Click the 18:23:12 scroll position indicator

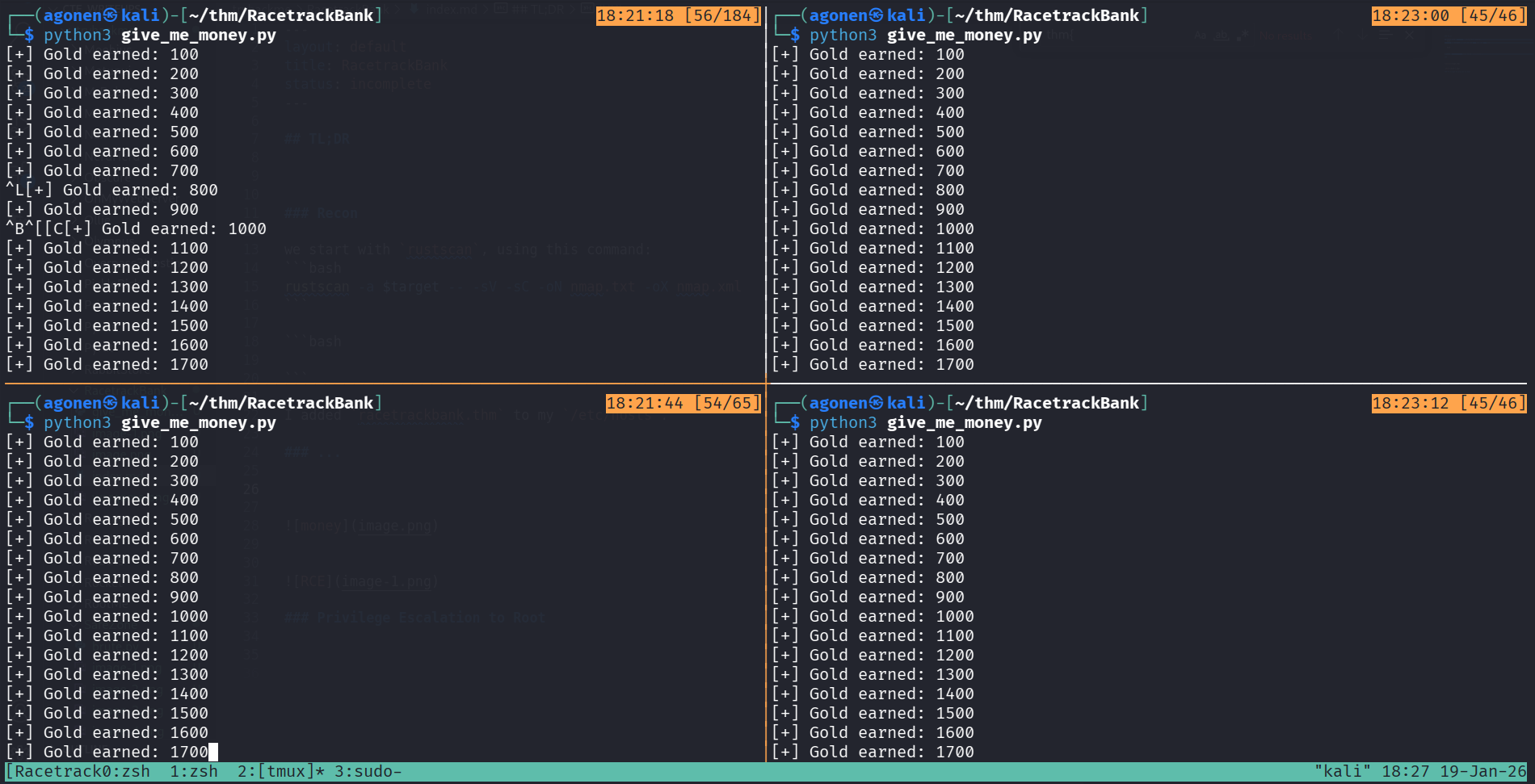pos(1448,403)
